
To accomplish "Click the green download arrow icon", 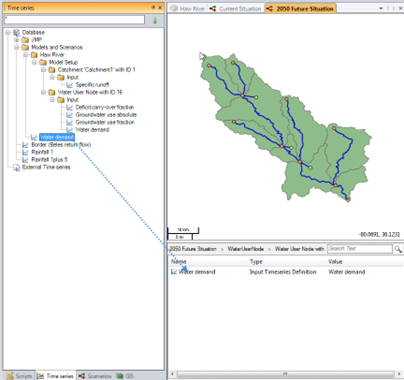I will [x=155, y=20].
